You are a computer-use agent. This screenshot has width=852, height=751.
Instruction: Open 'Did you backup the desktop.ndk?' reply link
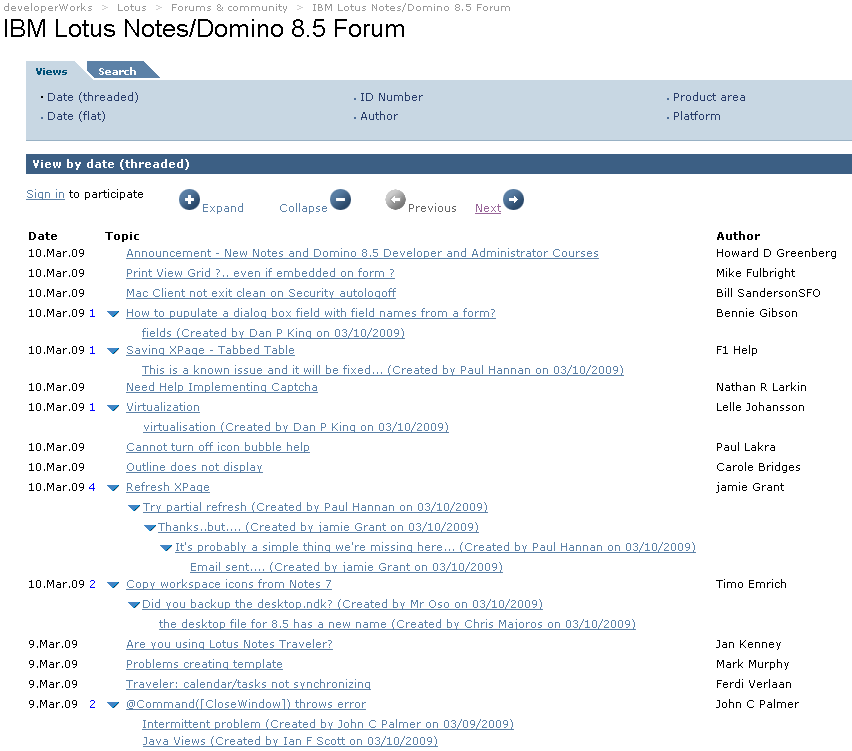(342, 604)
